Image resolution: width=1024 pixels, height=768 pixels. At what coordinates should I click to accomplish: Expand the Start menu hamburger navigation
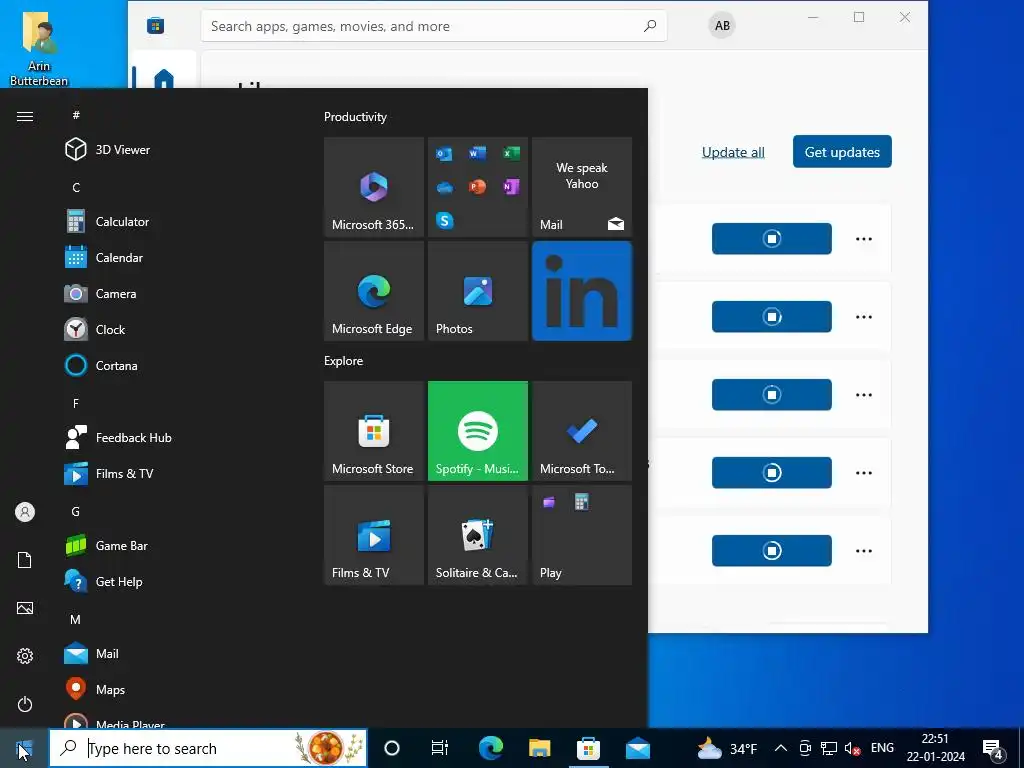[25, 117]
